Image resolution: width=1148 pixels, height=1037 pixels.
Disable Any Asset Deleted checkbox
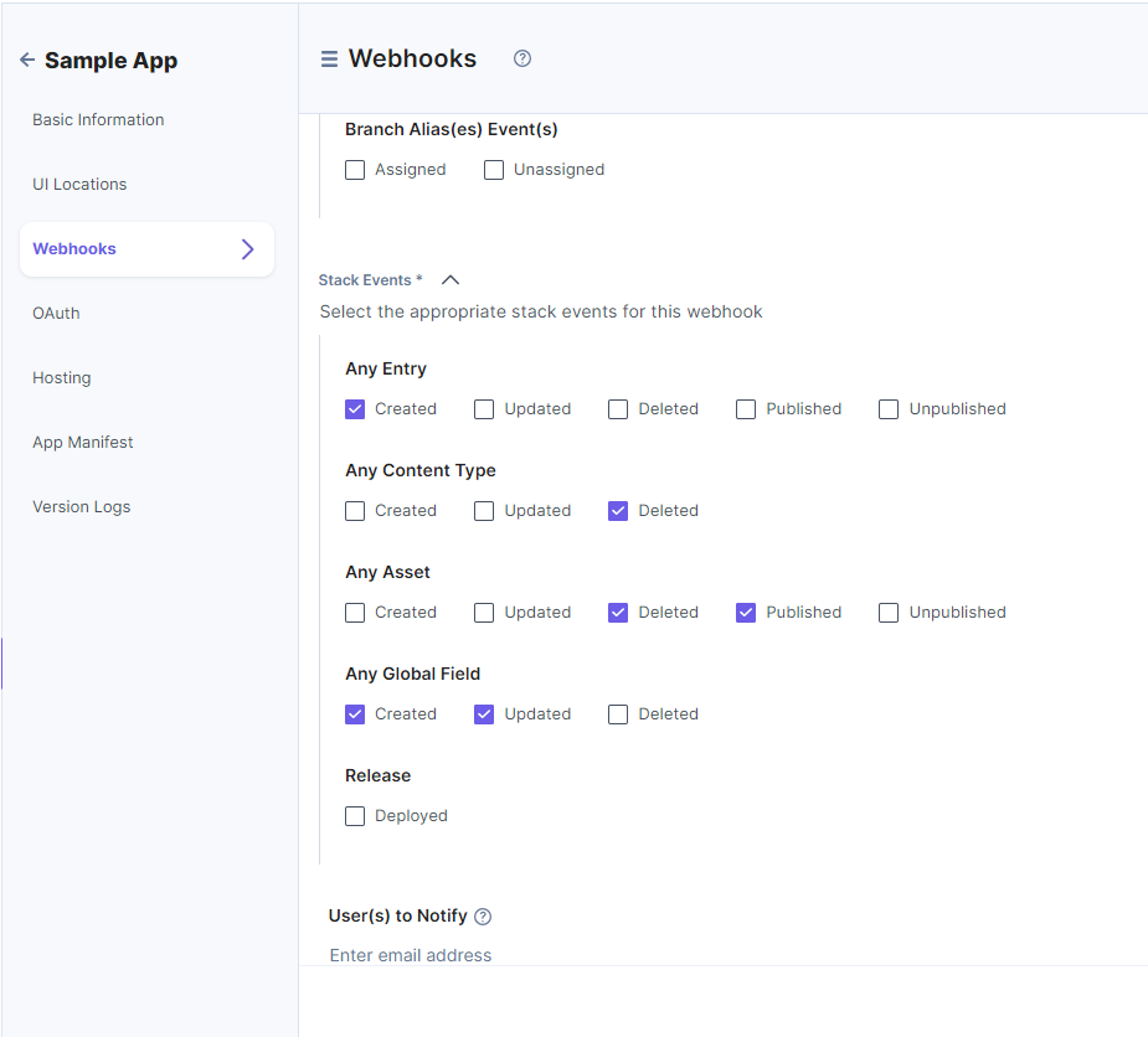pyautogui.click(x=618, y=613)
